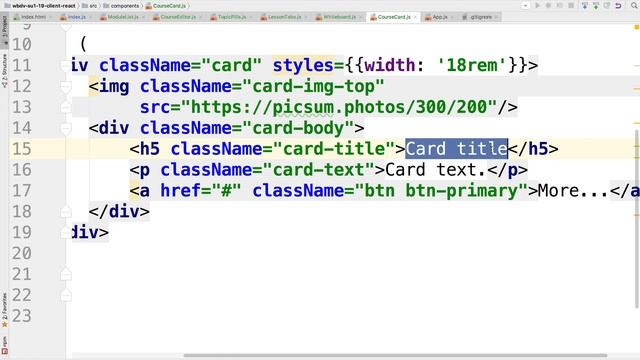Click the closing </div> on line 18

119,211
